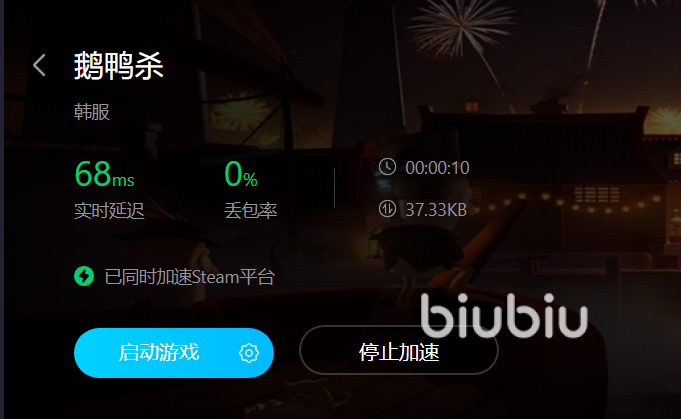Click the 鹅鸭杀 game title

click(x=119, y=66)
